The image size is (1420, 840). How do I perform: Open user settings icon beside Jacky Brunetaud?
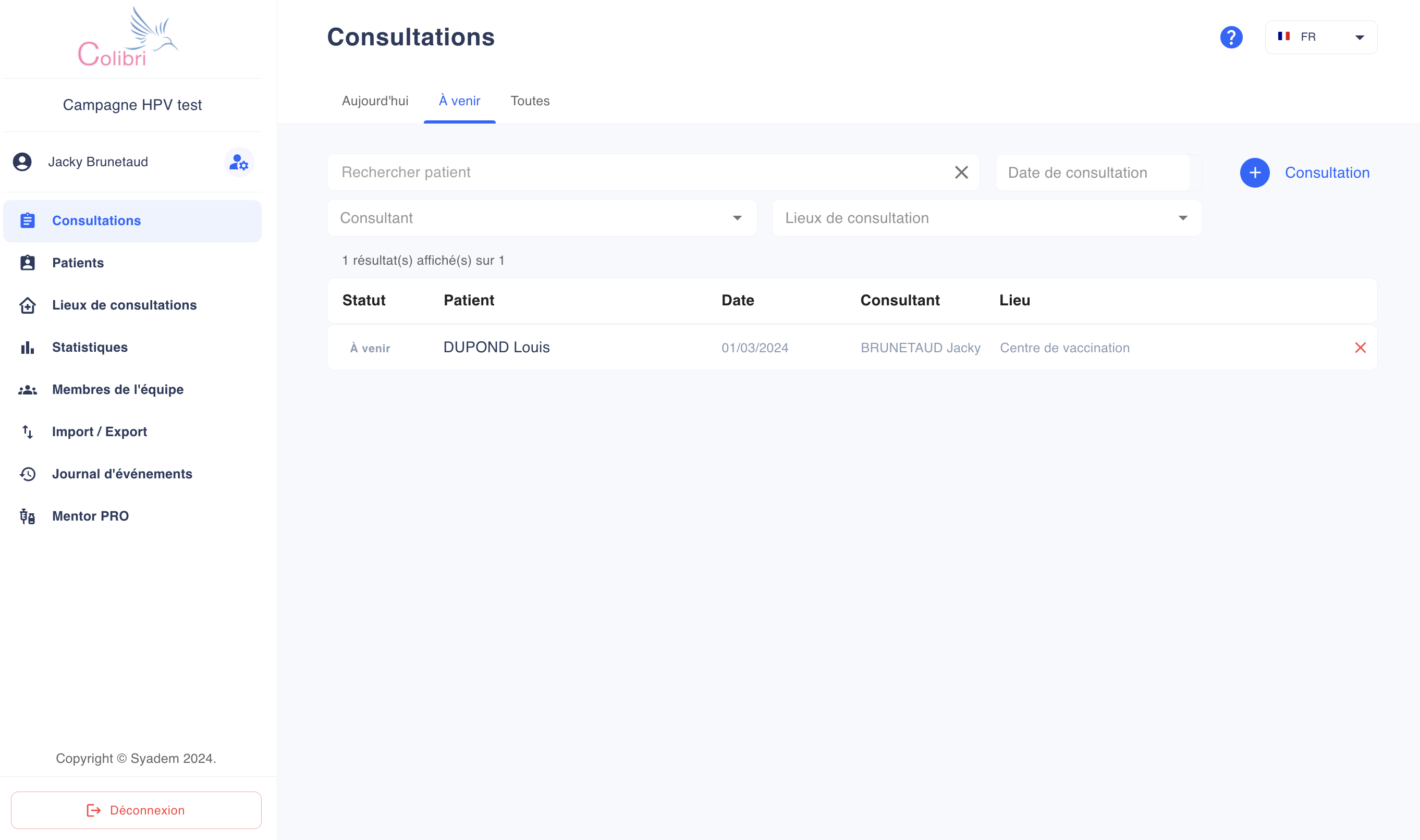239,163
